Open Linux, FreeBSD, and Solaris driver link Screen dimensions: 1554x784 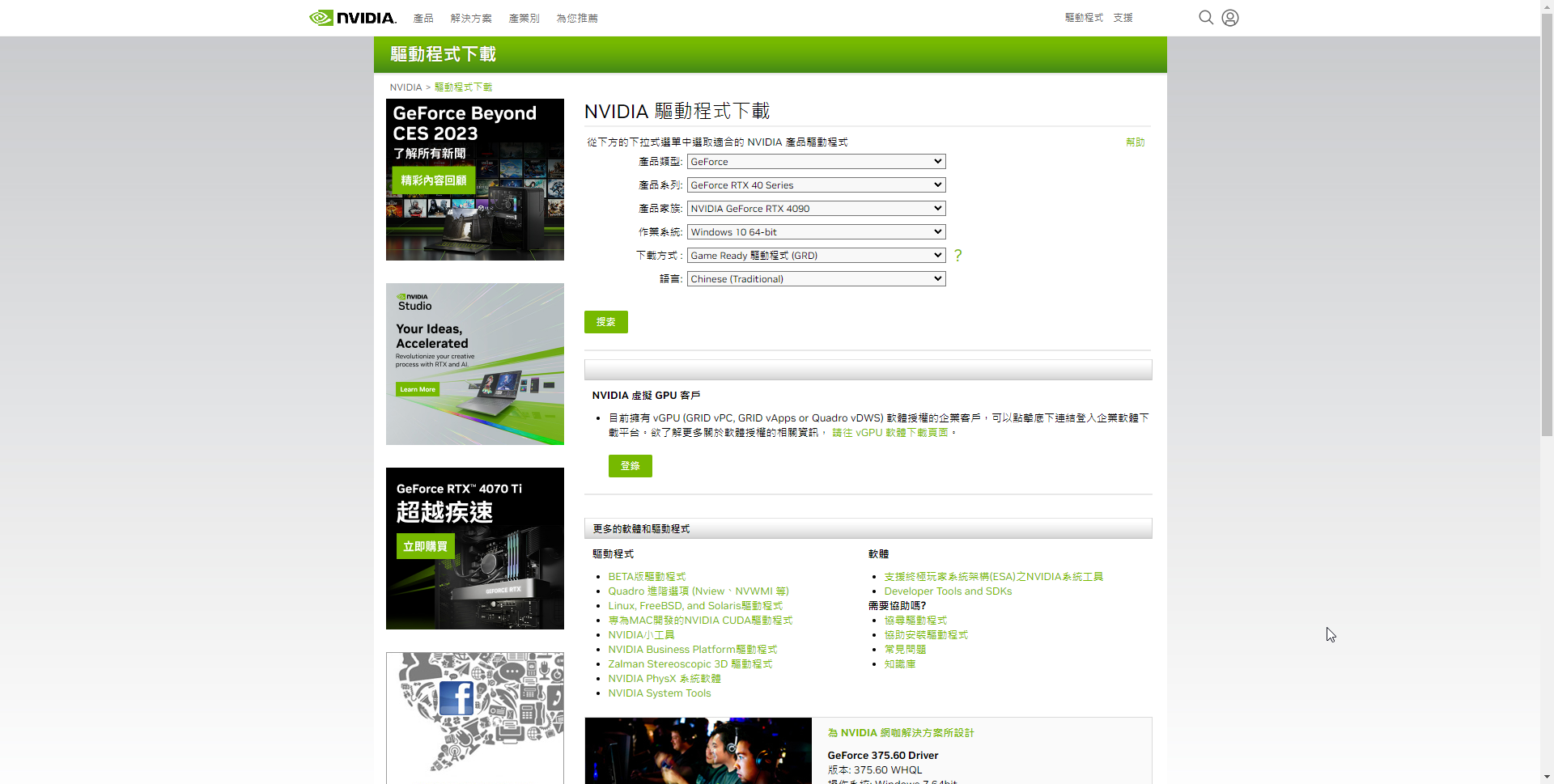(x=695, y=606)
